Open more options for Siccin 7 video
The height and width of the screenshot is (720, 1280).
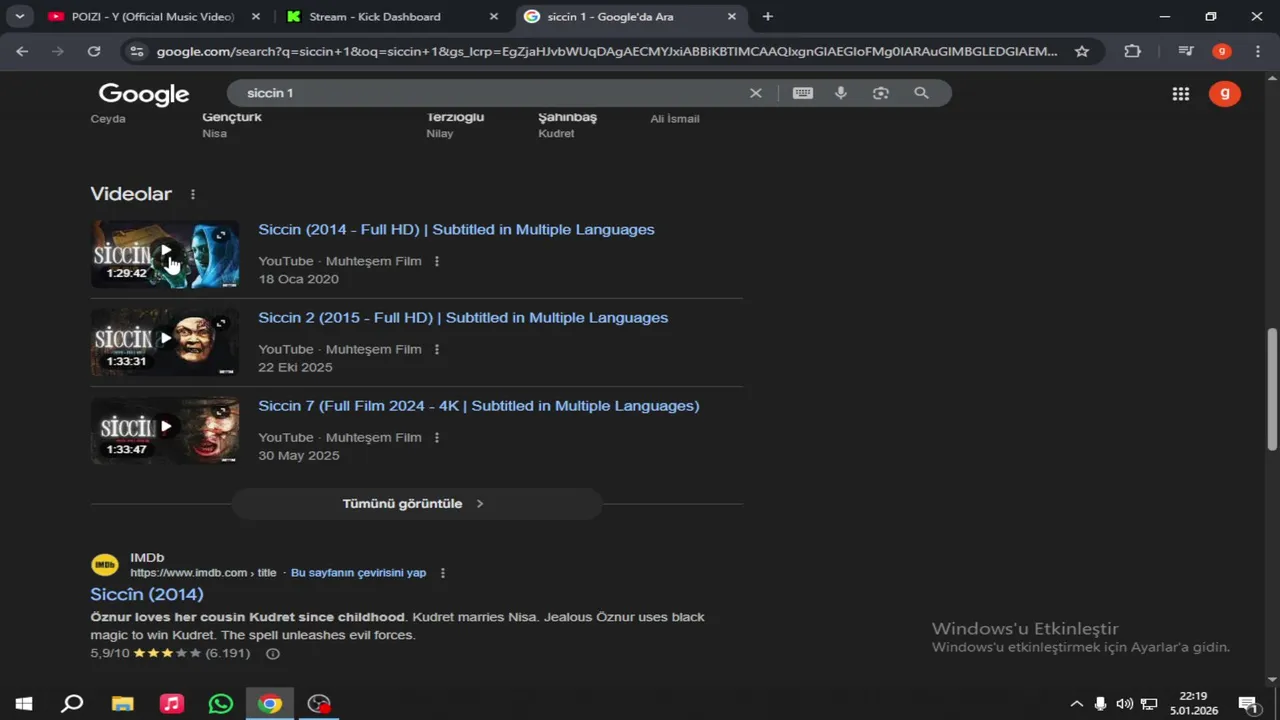coord(437,437)
